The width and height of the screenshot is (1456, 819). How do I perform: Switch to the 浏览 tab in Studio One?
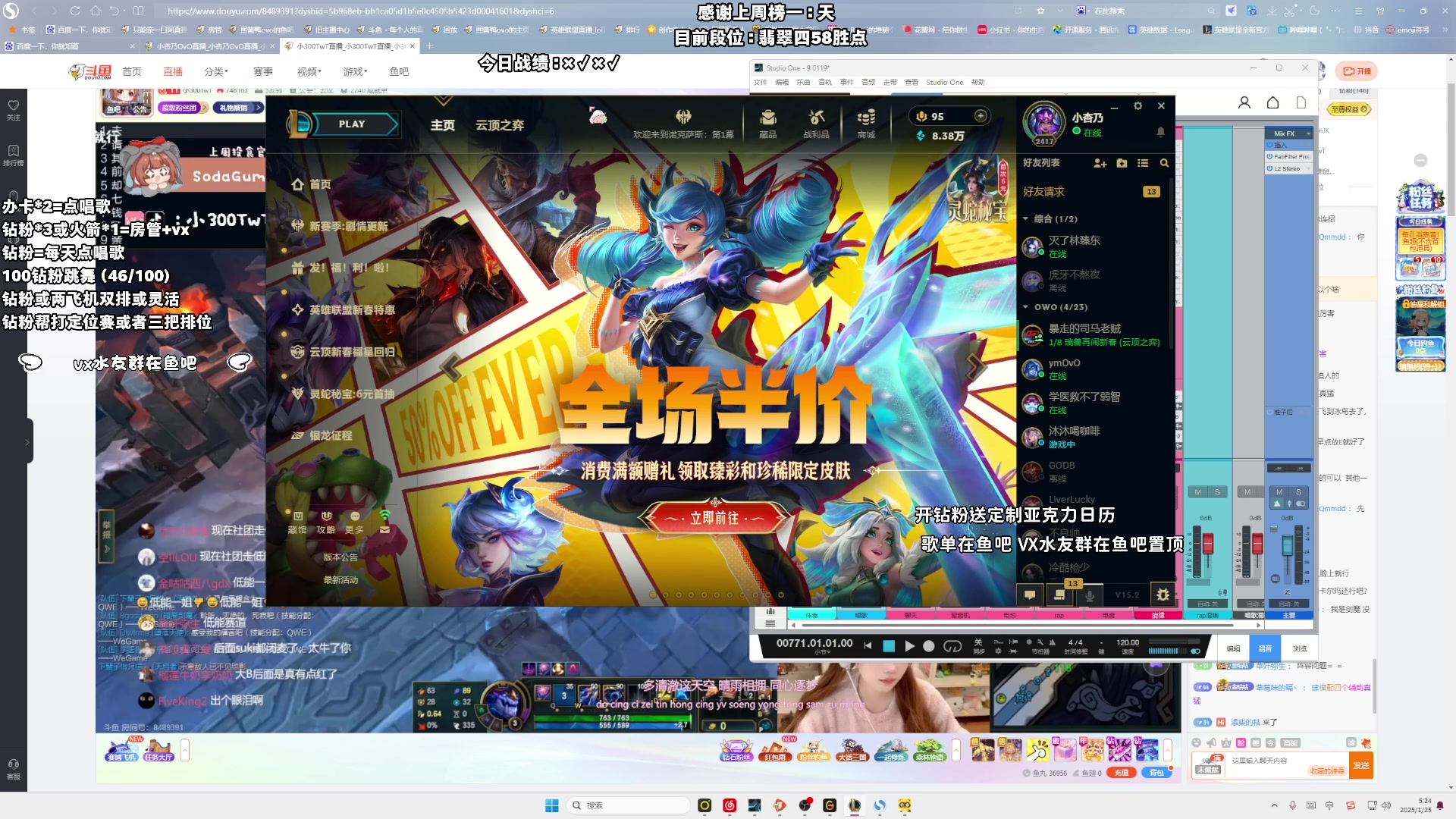pos(1300,648)
